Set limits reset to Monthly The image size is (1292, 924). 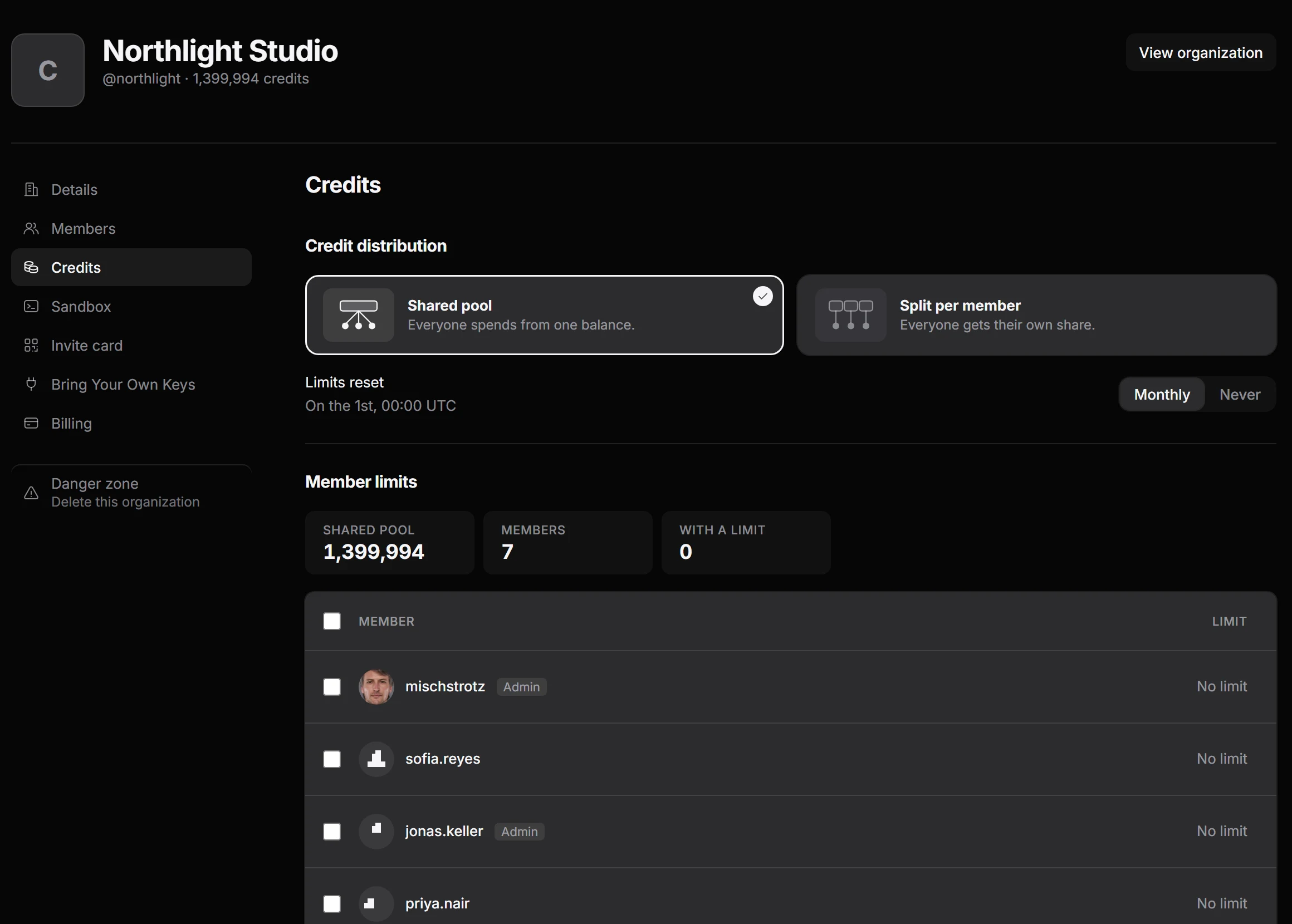point(1162,394)
